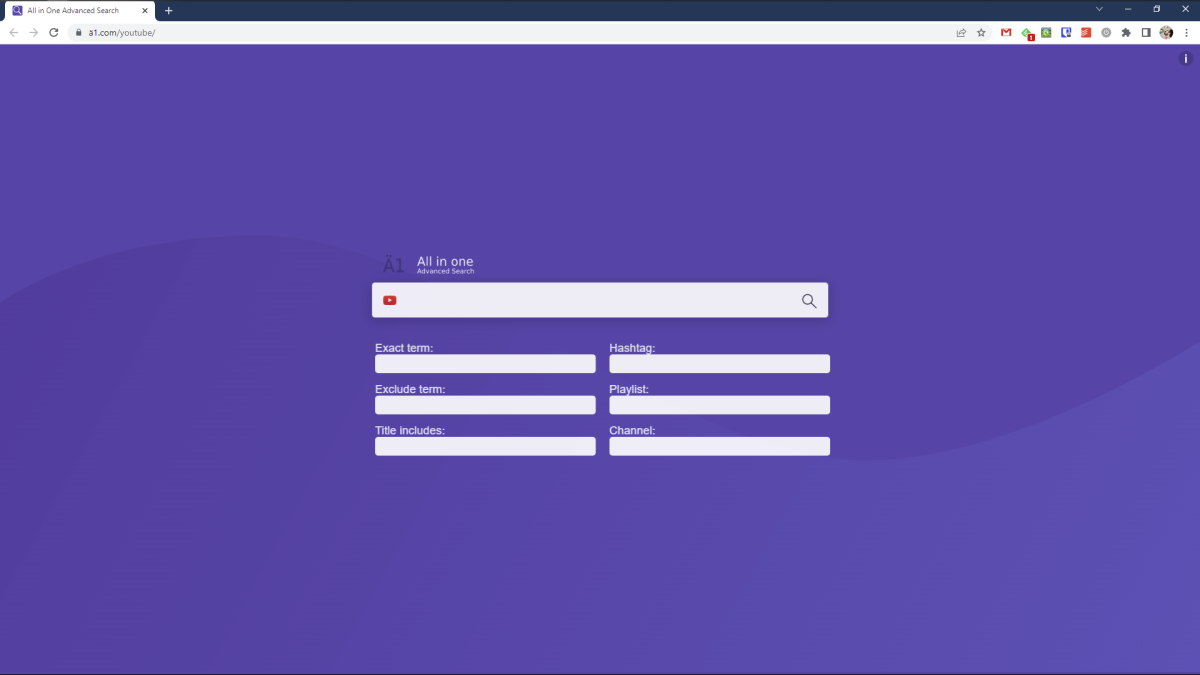Click the 'Playlist:' label
1200x675 pixels.
(x=629, y=389)
